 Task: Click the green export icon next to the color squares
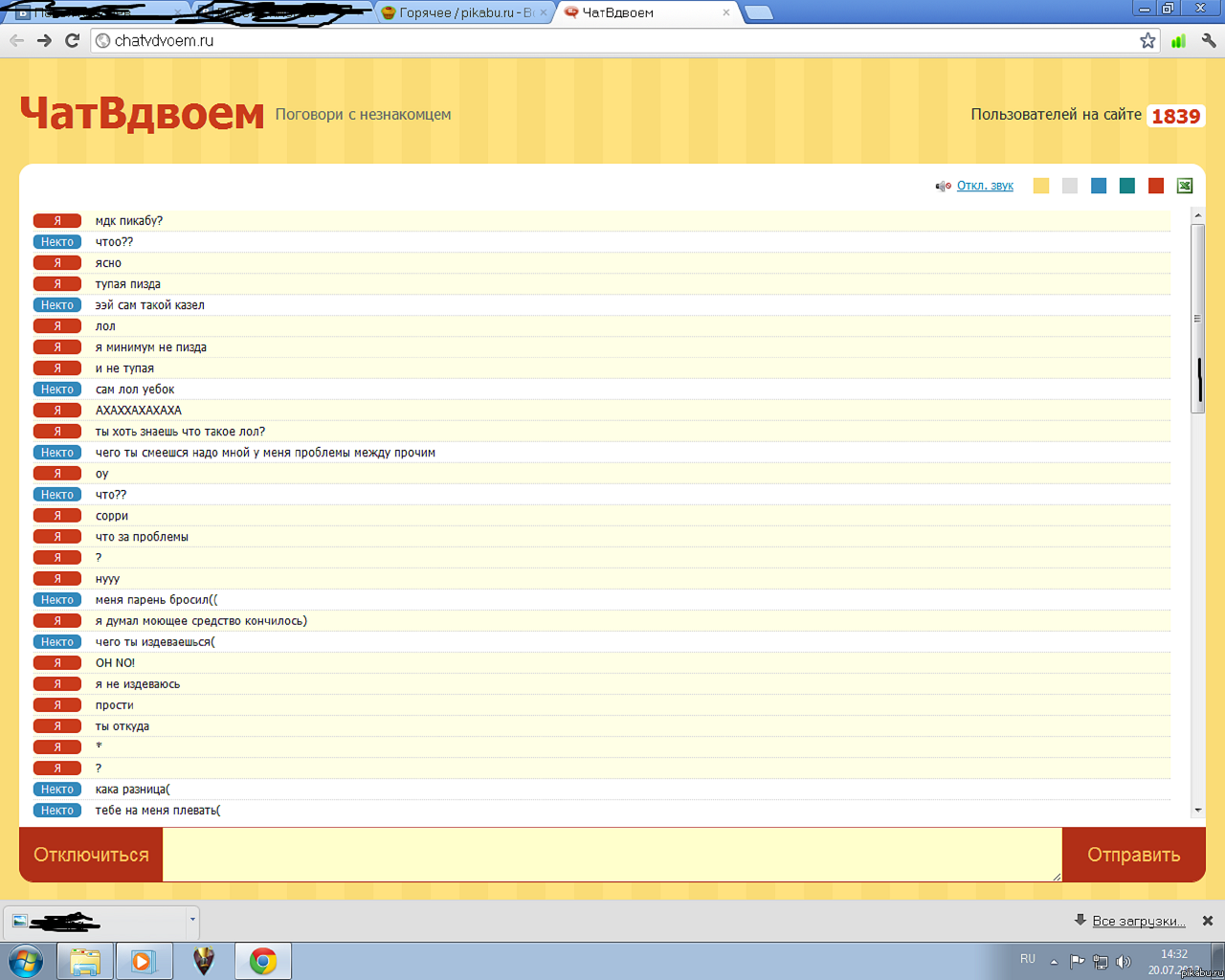click(x=1185, y=186)
